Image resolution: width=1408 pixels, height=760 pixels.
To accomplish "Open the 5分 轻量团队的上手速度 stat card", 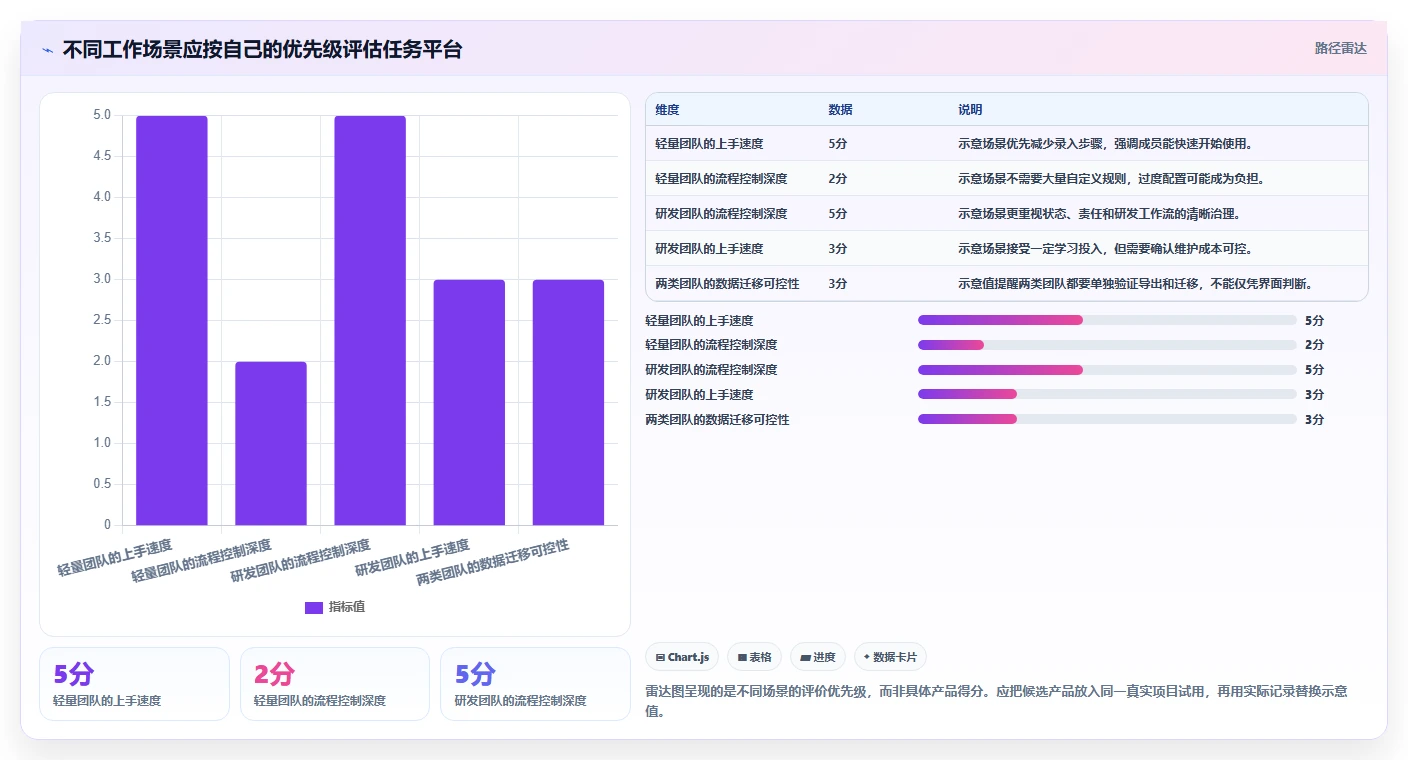I will [134, 684].
